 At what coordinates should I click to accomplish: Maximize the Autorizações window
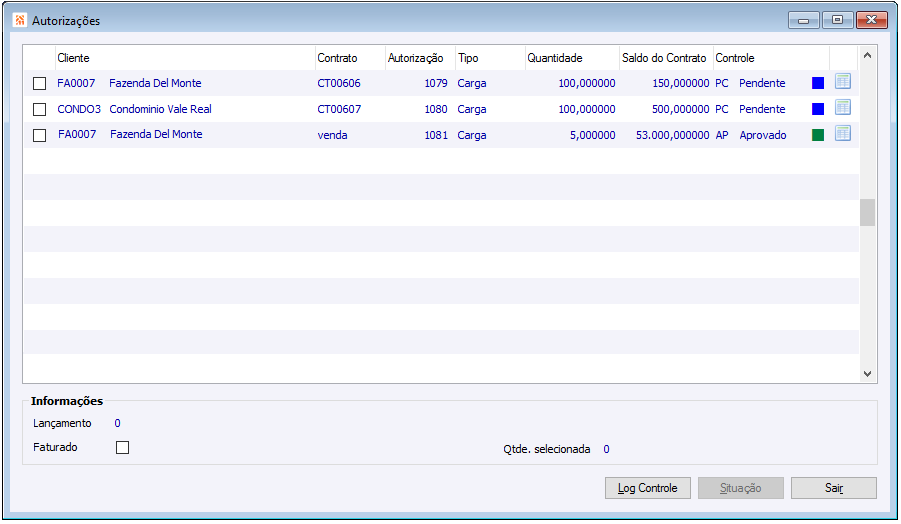(837, 20)
